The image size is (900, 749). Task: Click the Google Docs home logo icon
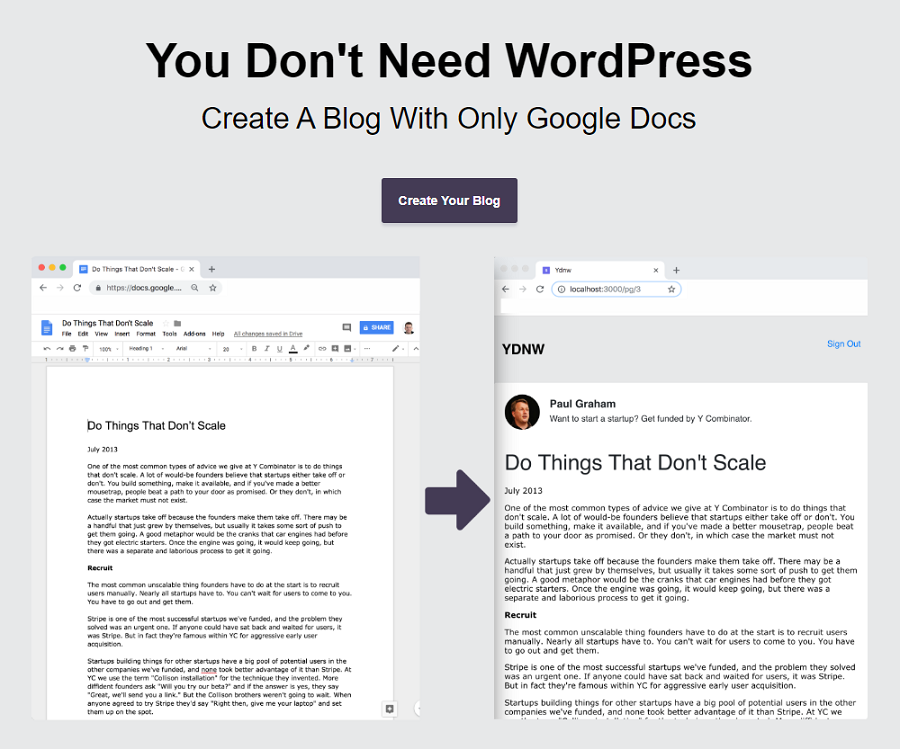point(46,328)
